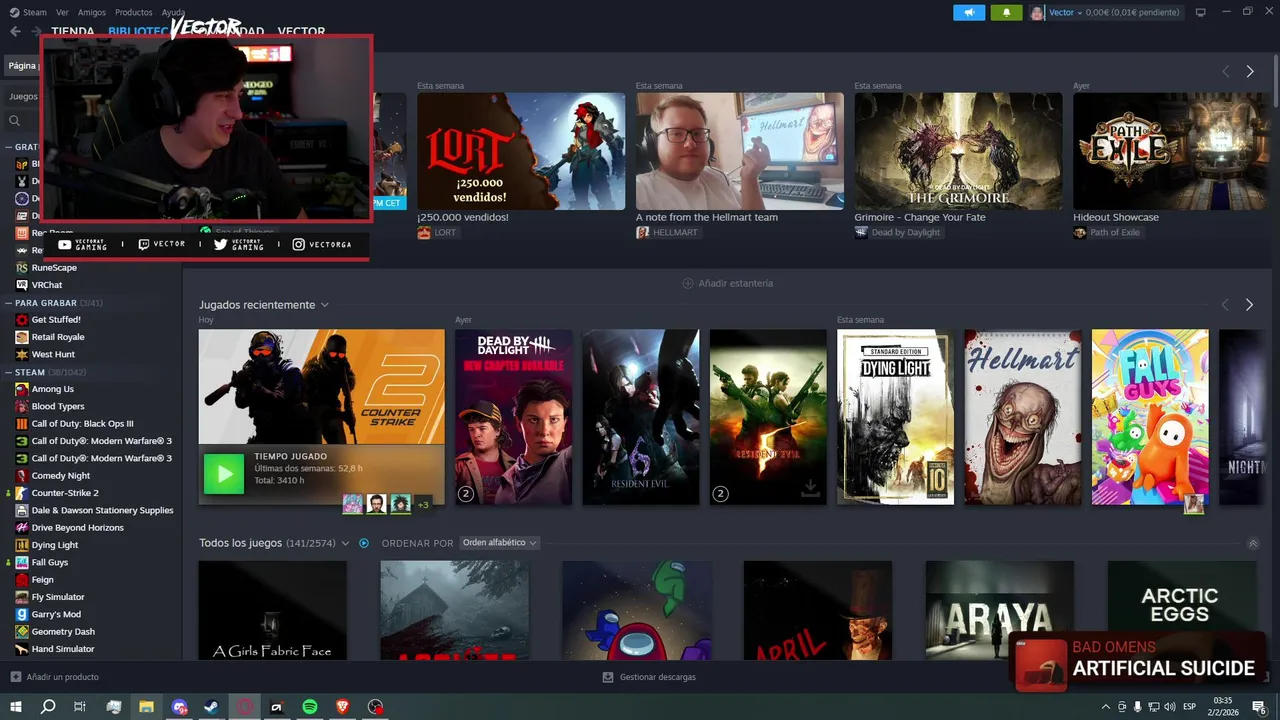The height and width of the screenshot is (720, 1280).
Task: Select the Hellmart cover in recent games
Action: [x=1022, y=417]
